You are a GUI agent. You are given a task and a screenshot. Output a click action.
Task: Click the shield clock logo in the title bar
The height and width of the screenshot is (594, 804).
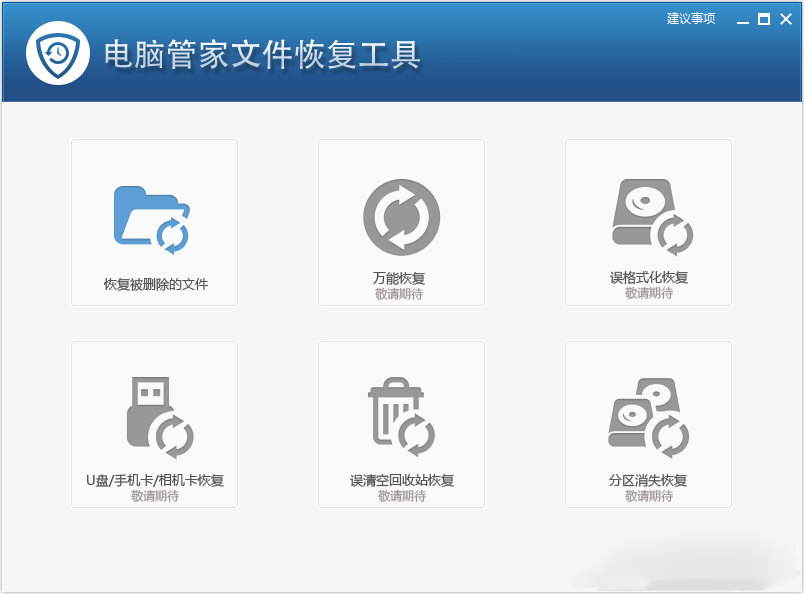pos(57,52)
